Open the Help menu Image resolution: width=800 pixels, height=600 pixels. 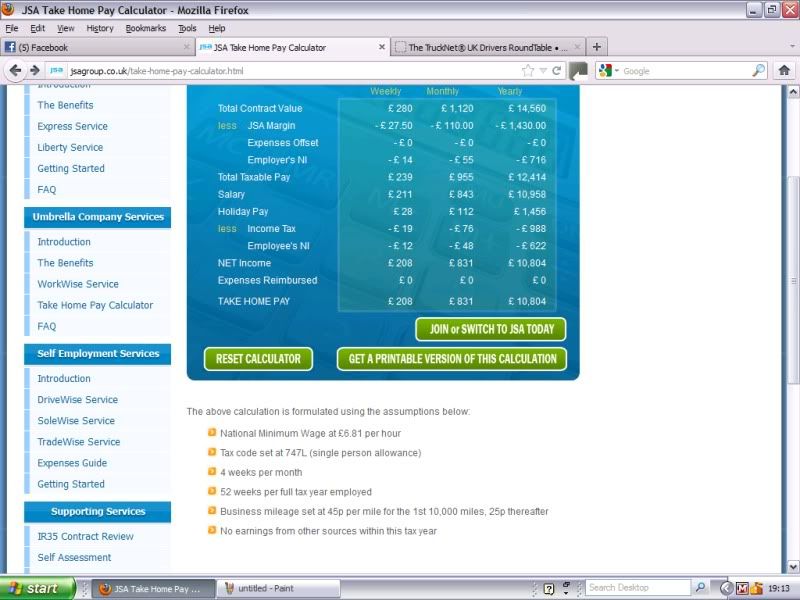coord(217,28)
